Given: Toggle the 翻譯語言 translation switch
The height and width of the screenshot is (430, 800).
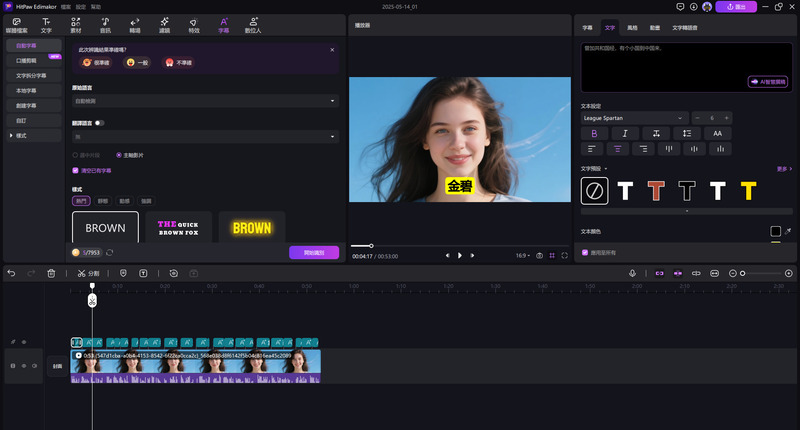Looking at the screenshot, I should pos(100,123).
